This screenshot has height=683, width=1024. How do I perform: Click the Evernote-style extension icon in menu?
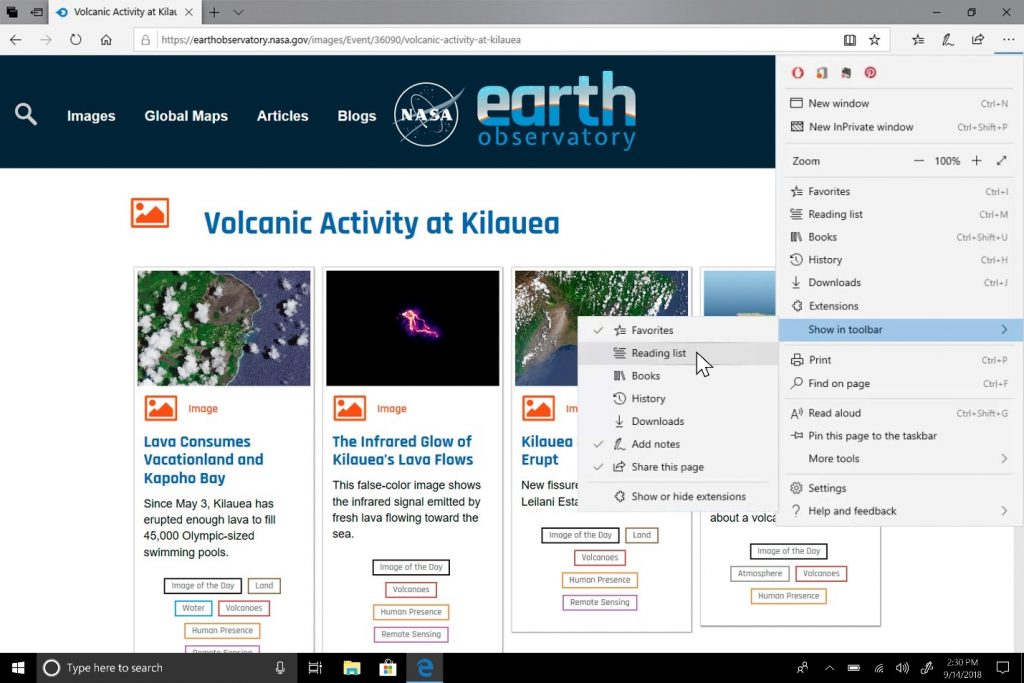tap(846, 72)
